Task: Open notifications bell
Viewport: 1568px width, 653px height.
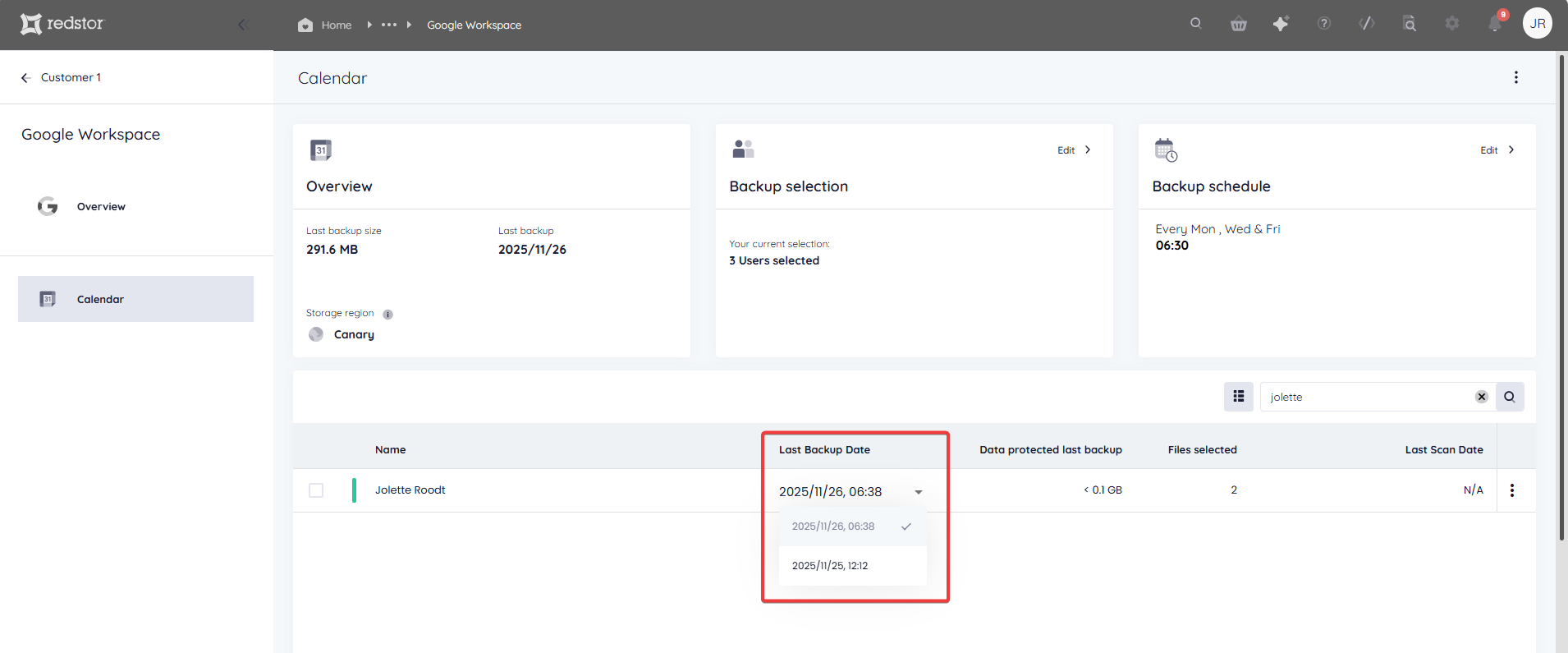Action: pos(1495,23)
